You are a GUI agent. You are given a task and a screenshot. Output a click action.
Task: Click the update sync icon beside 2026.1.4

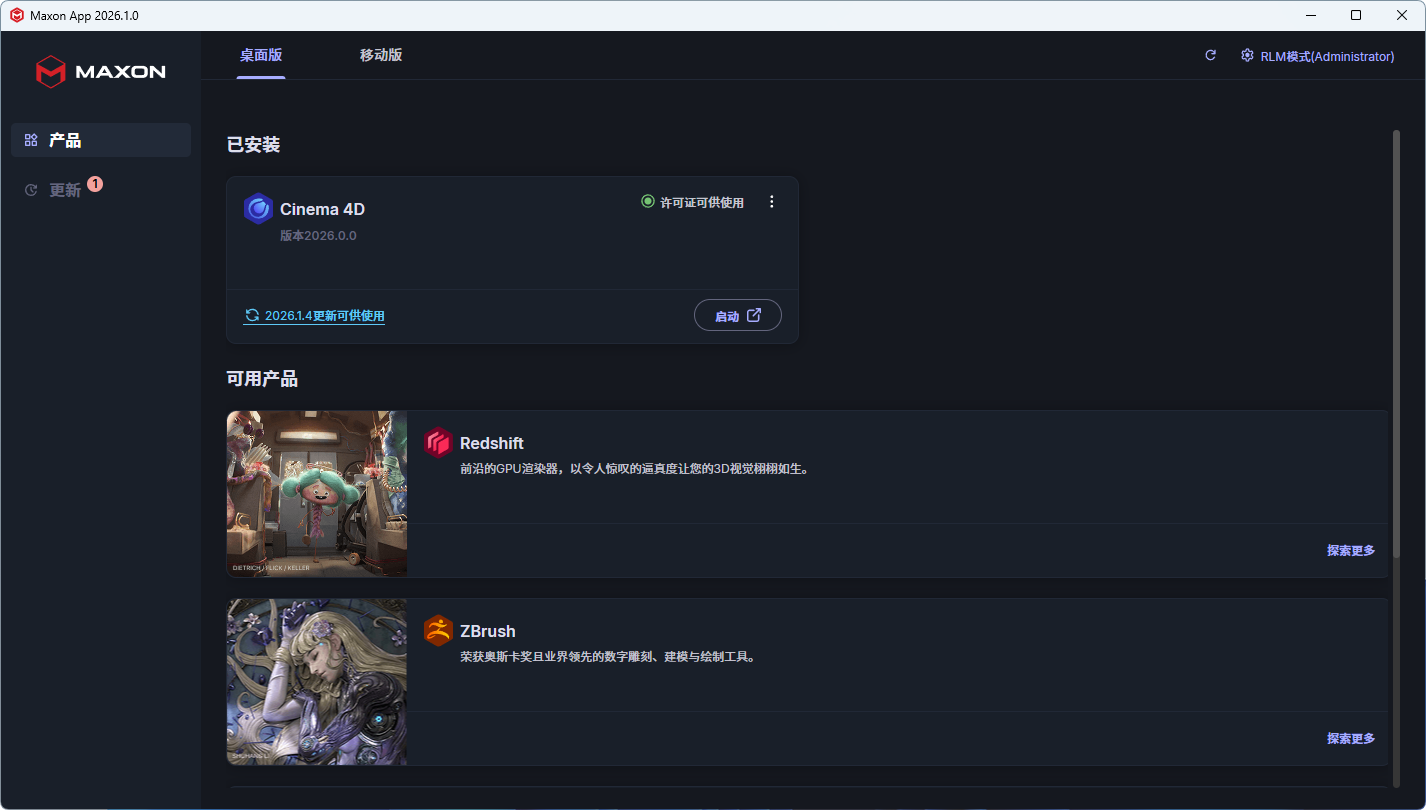tap(252, 316)
